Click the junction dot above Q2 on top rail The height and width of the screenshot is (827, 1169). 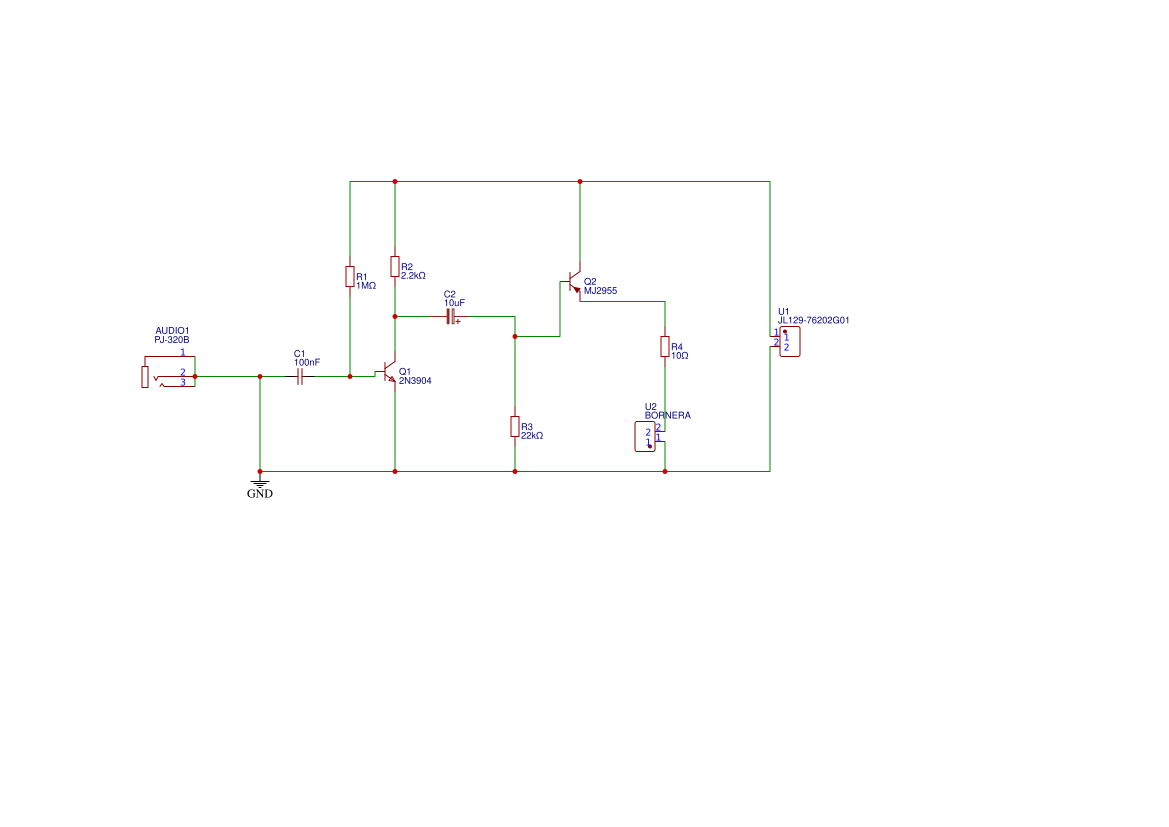tap(580, 181)
